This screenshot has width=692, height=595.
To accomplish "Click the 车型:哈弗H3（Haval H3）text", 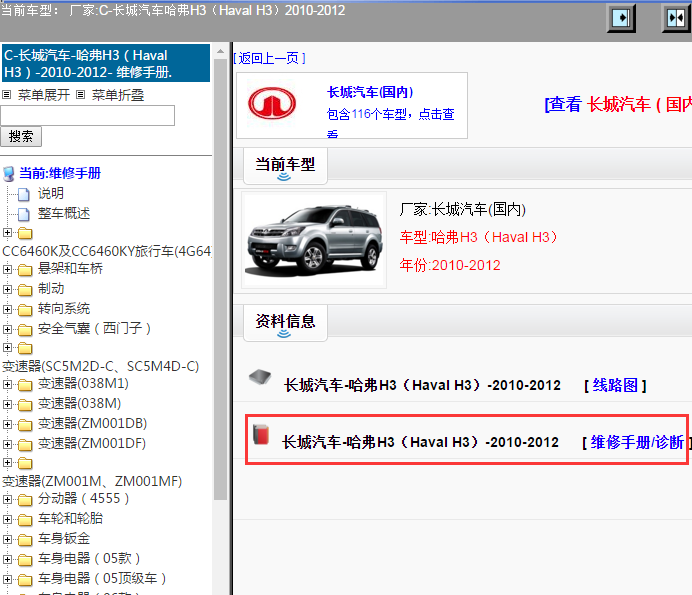I will (479, 237).
